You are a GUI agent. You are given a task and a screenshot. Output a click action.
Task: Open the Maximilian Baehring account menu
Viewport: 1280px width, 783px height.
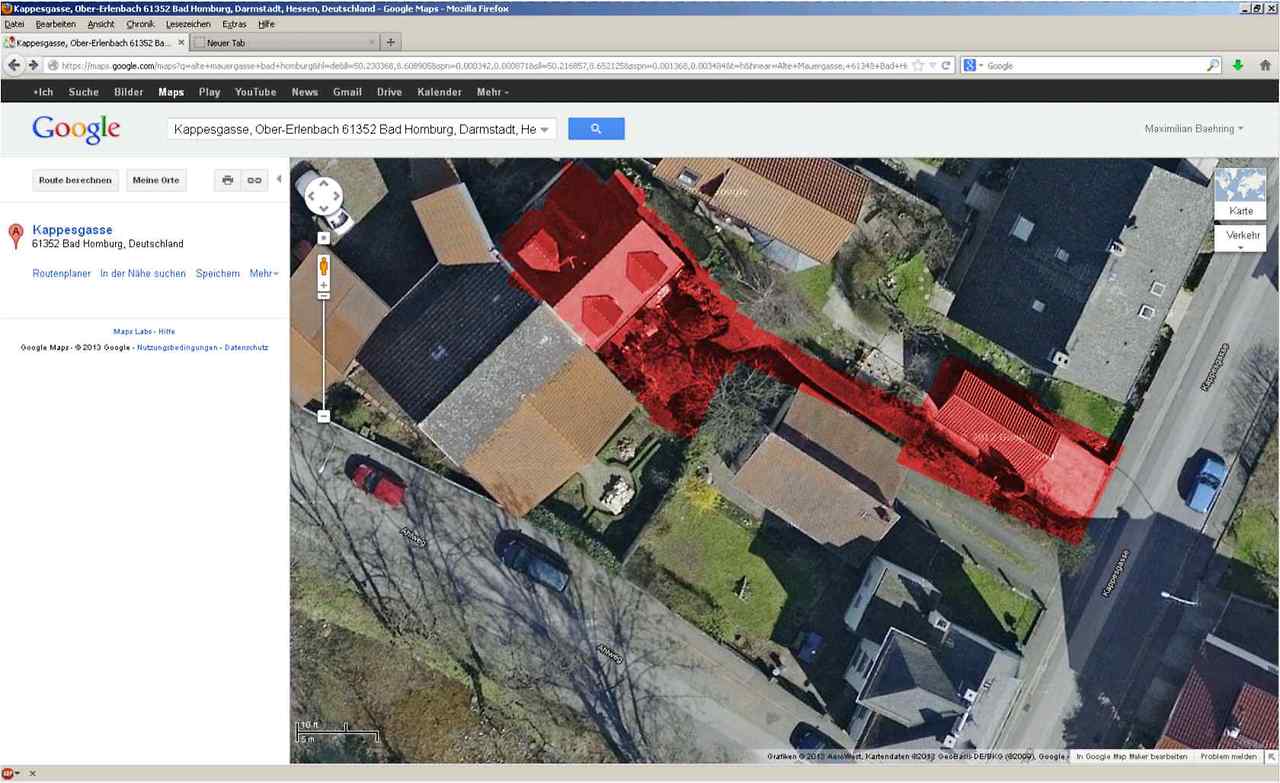click(x=1193, y=129)
